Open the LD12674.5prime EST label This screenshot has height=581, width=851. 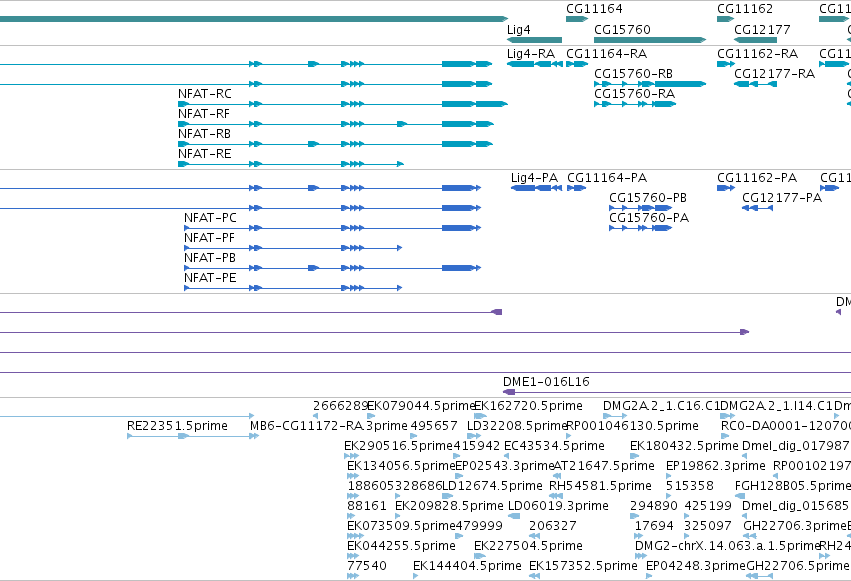point(492,486)
